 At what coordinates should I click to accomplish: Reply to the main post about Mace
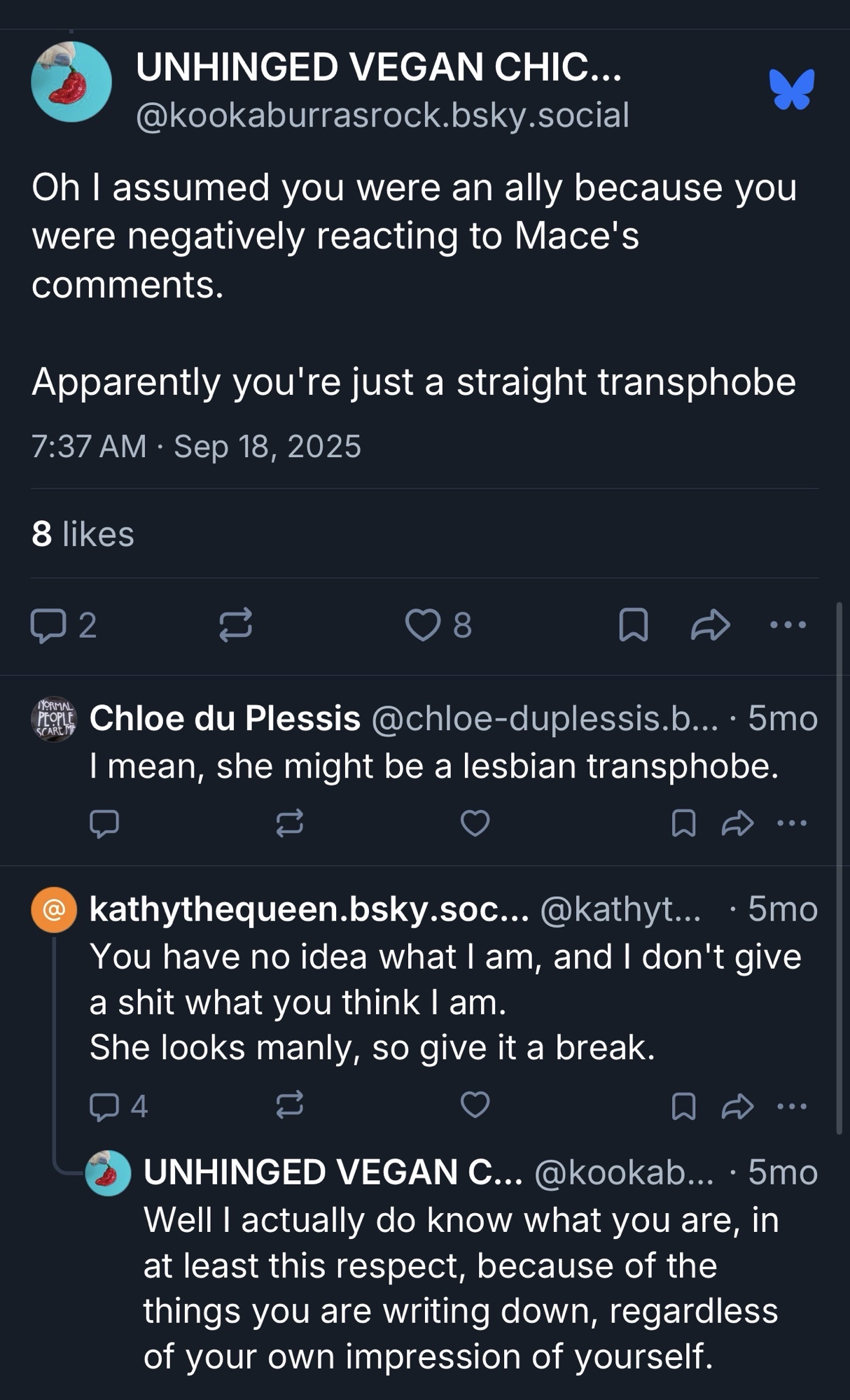[x=48, y=625]
